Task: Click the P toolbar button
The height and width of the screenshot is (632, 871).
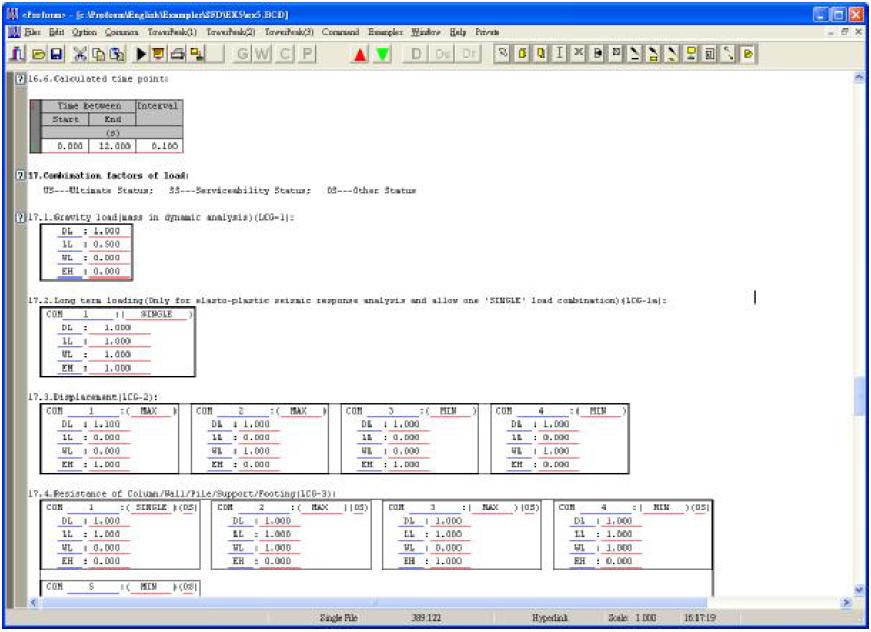Action: [308, 54]
